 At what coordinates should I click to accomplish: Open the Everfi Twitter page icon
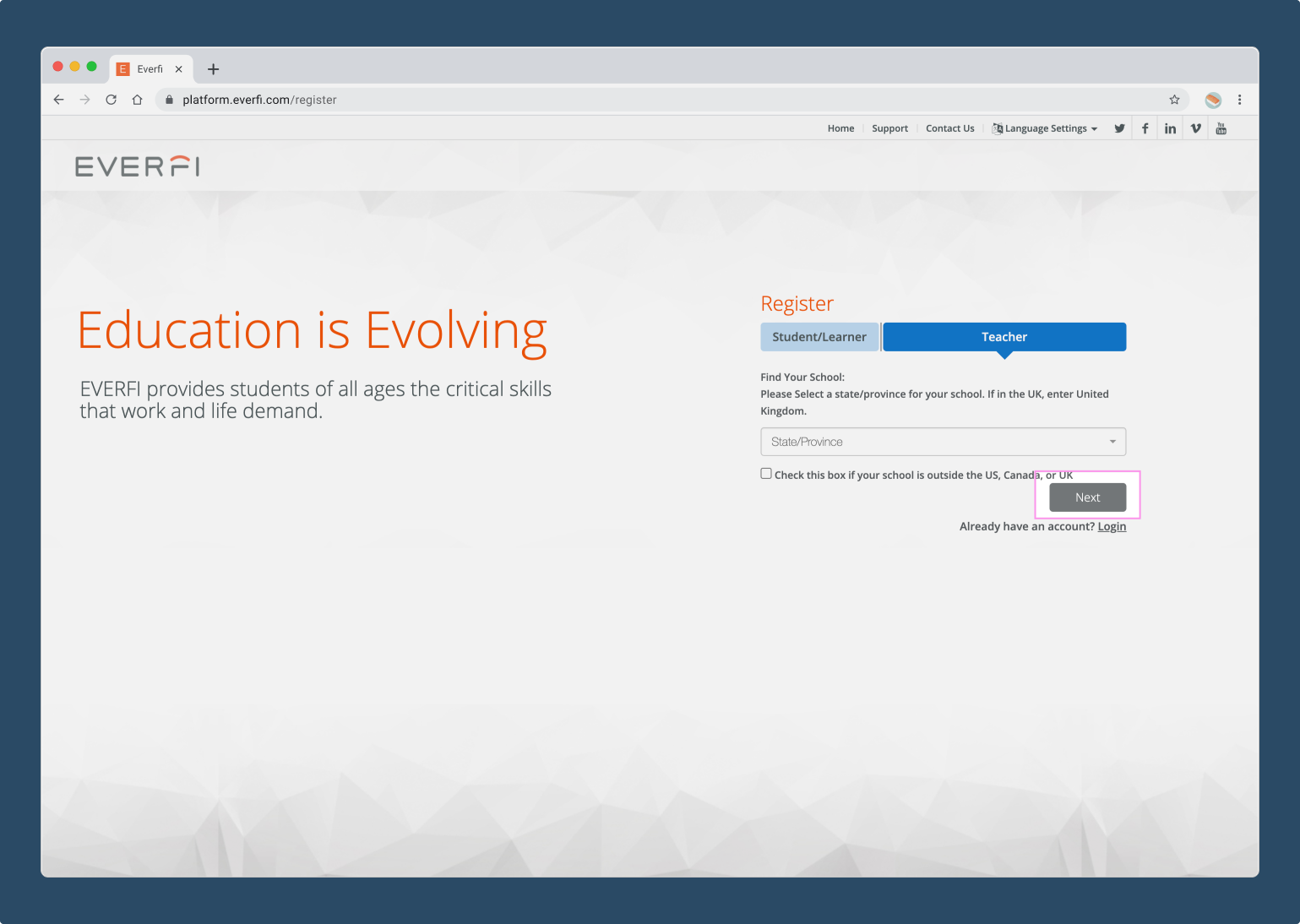pos(1119,128)
